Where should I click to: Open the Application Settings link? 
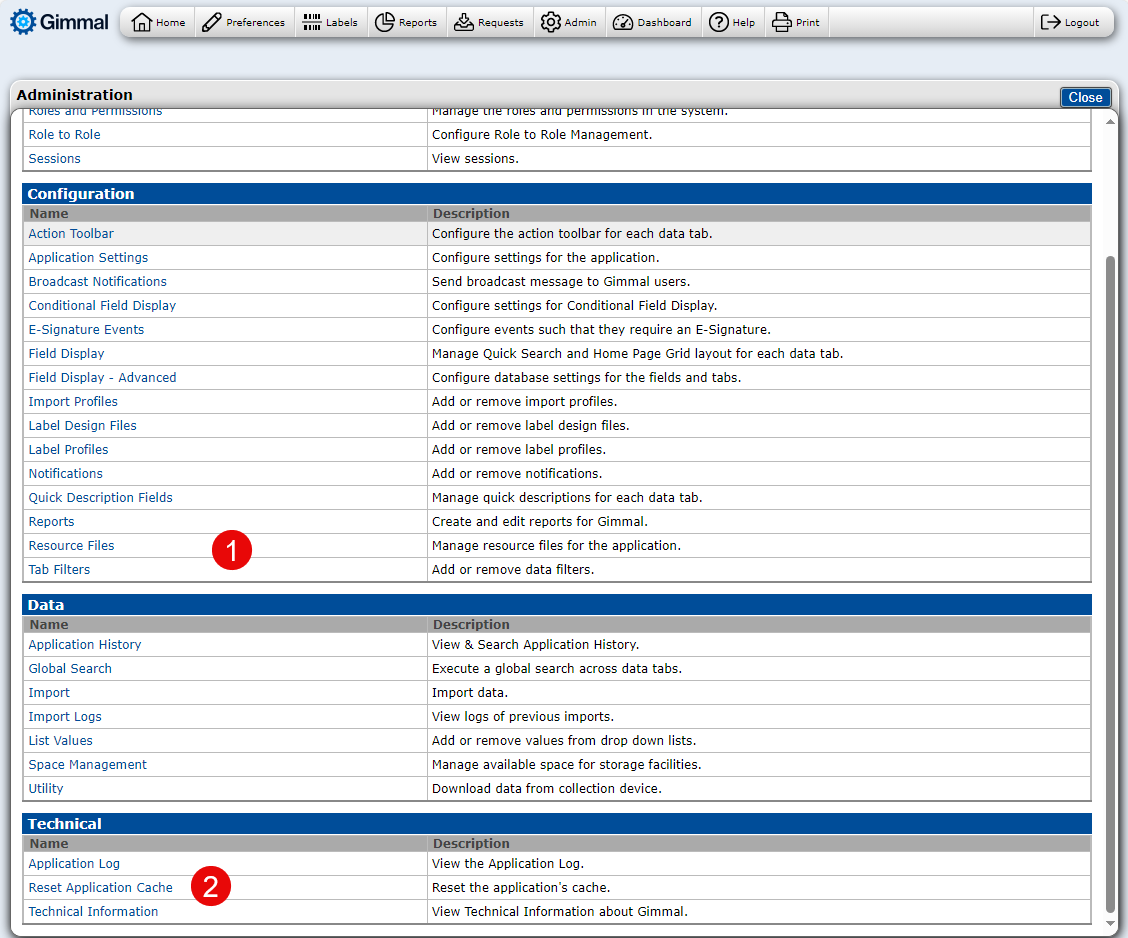pyautogui.click(x=88, y=258)
